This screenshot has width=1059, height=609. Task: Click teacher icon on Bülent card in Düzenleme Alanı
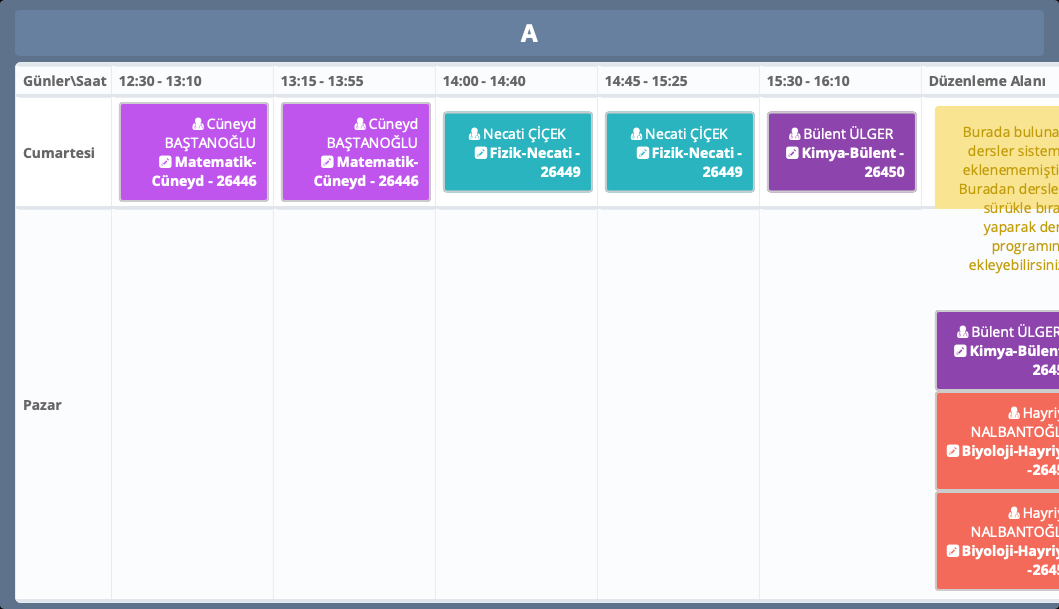pos(963,332)
